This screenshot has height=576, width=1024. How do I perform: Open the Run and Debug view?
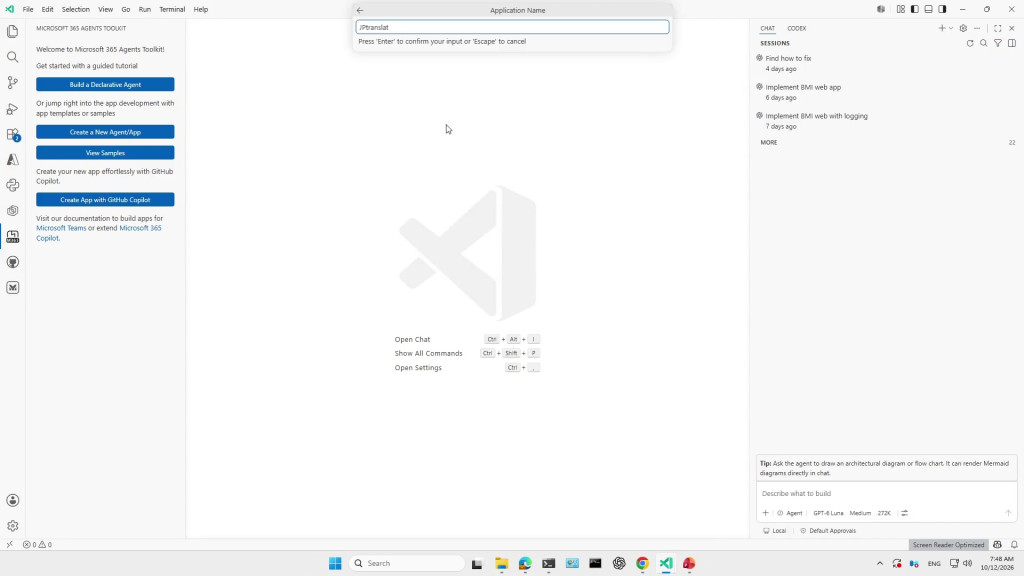point(12,108)
